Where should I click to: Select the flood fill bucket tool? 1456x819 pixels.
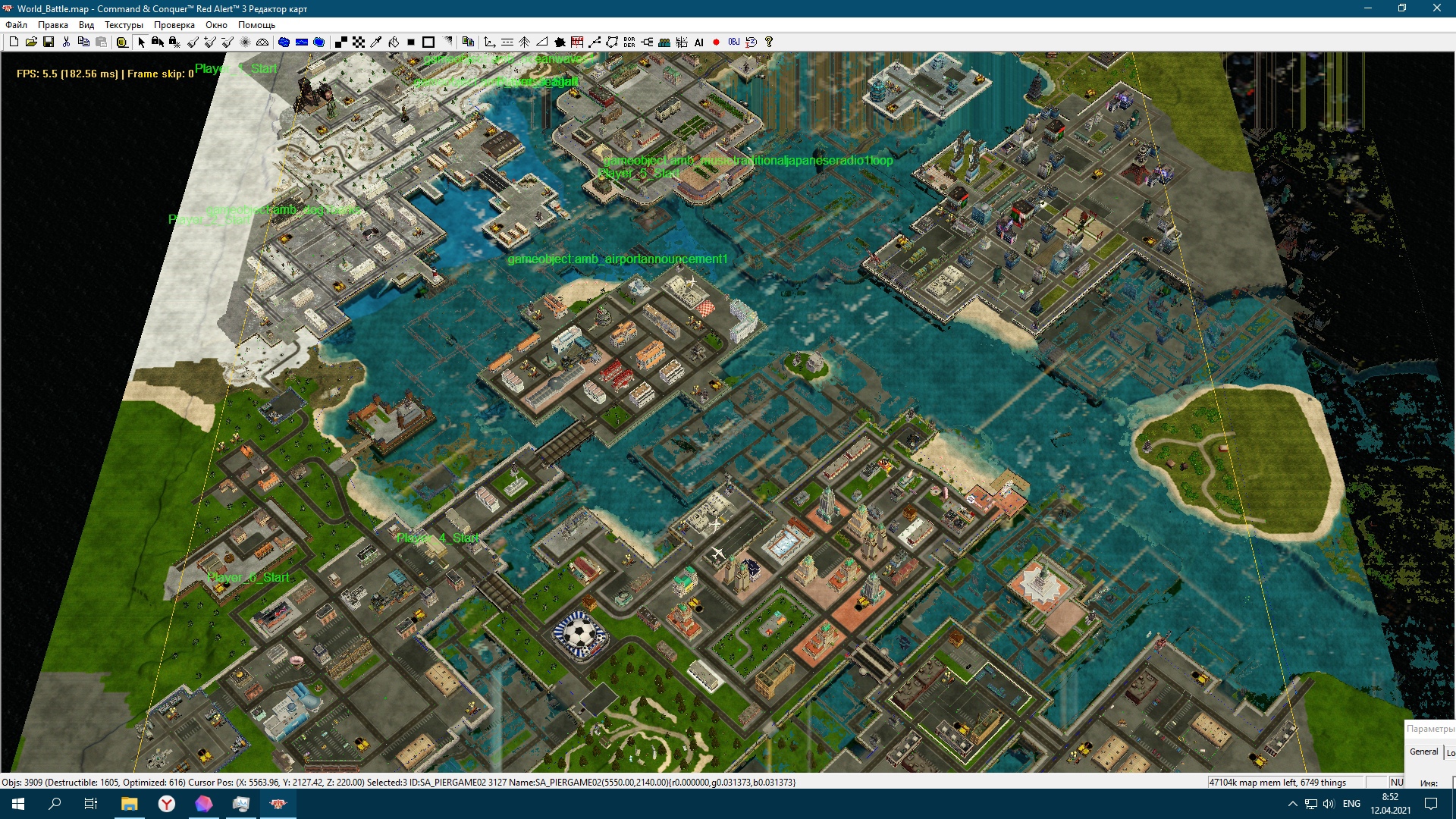point(393,42)
